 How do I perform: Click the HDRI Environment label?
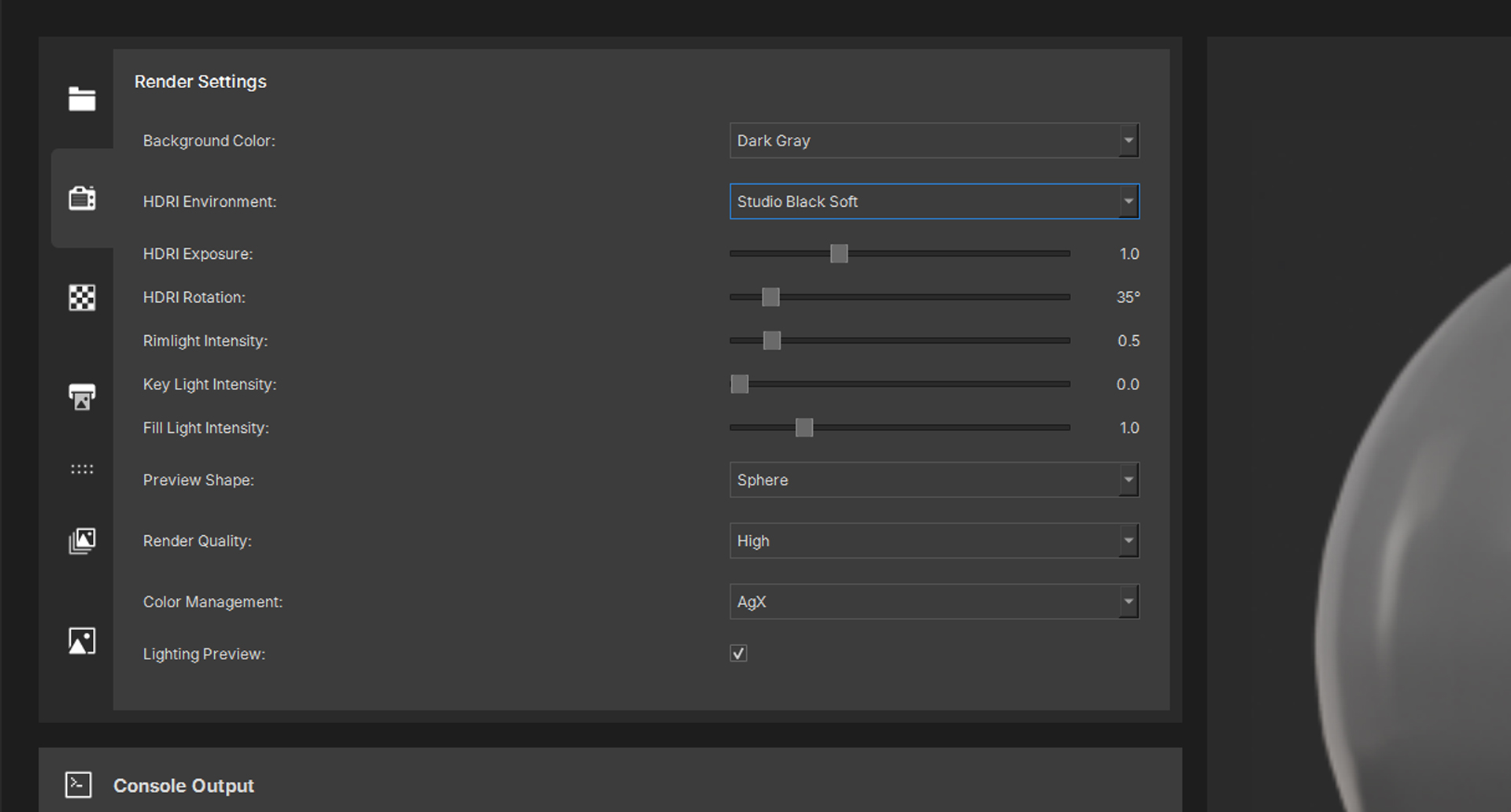tap(210, 201)
